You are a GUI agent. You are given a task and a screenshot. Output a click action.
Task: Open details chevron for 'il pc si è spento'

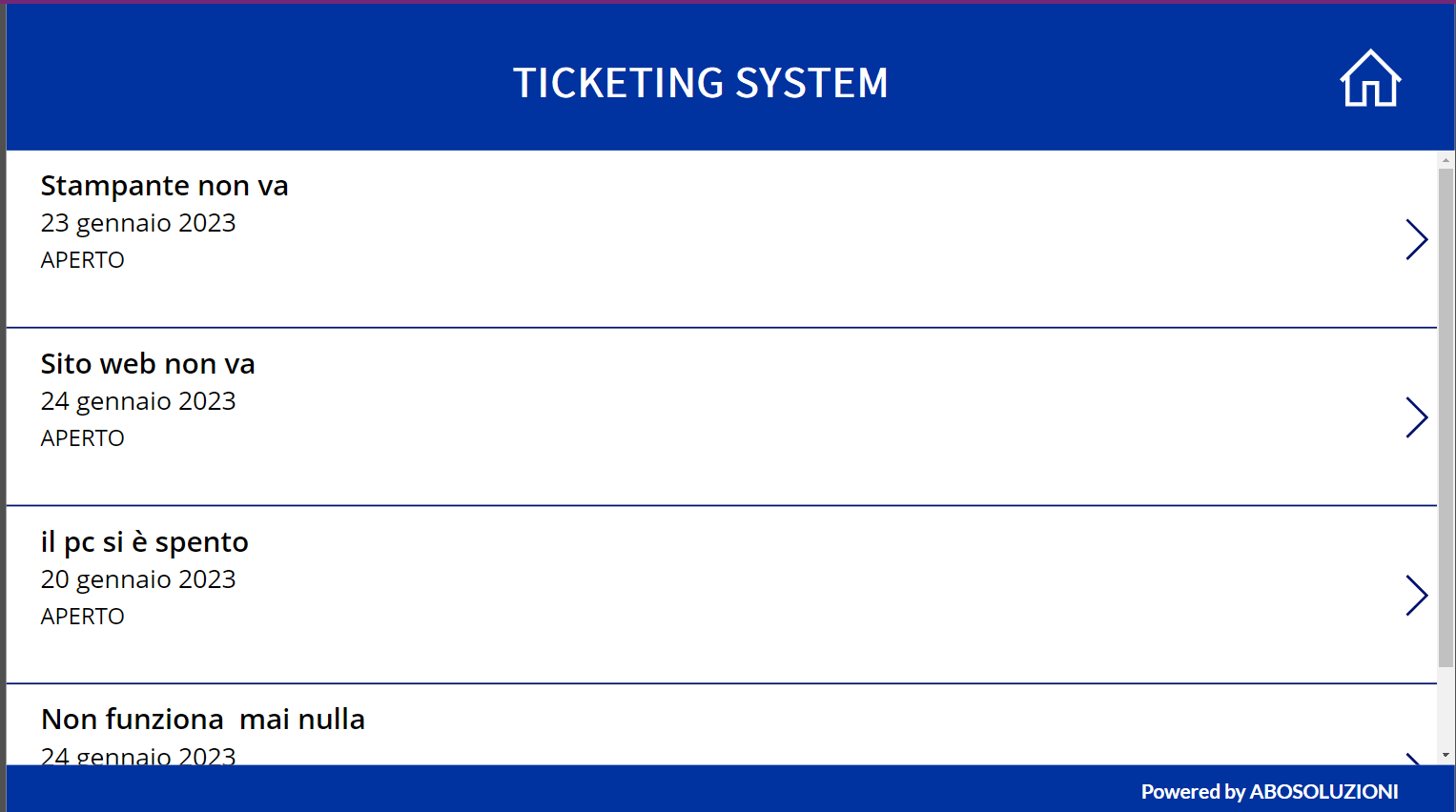tap(1416, 596)
